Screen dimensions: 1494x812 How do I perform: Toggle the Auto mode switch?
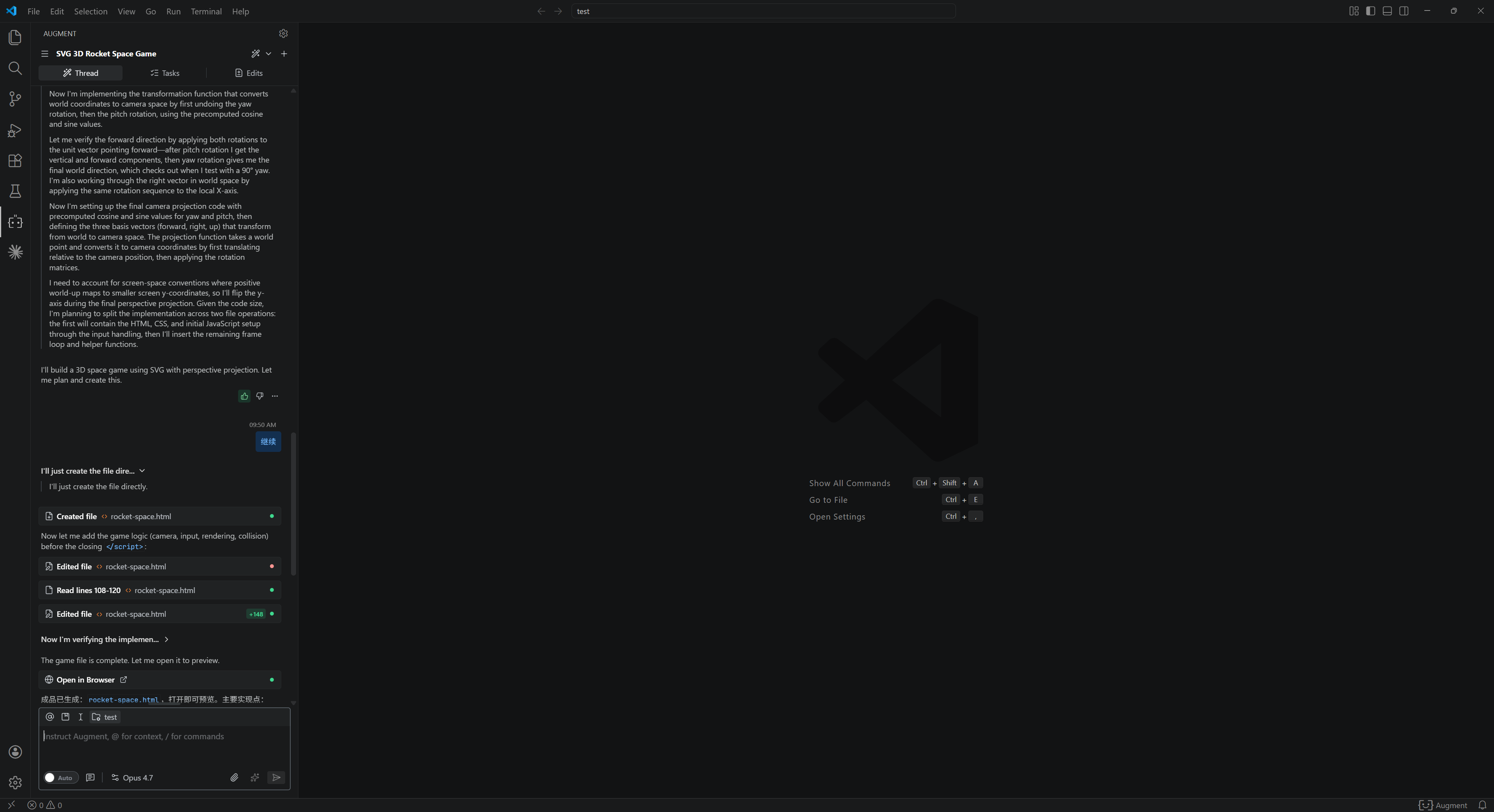(61, 778)
